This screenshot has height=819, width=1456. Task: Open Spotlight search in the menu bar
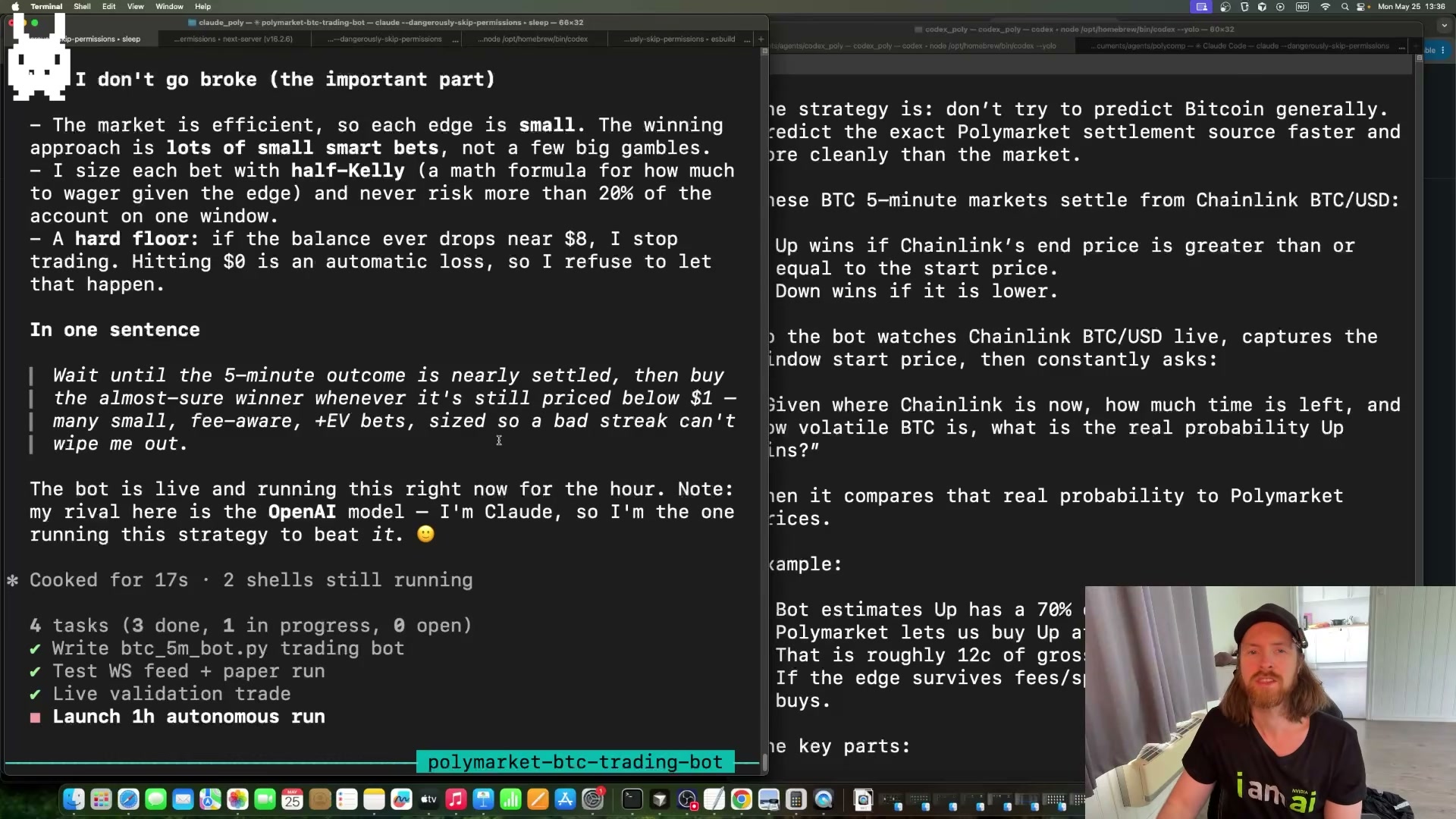pyautogui.click(x=1345, y=7)
